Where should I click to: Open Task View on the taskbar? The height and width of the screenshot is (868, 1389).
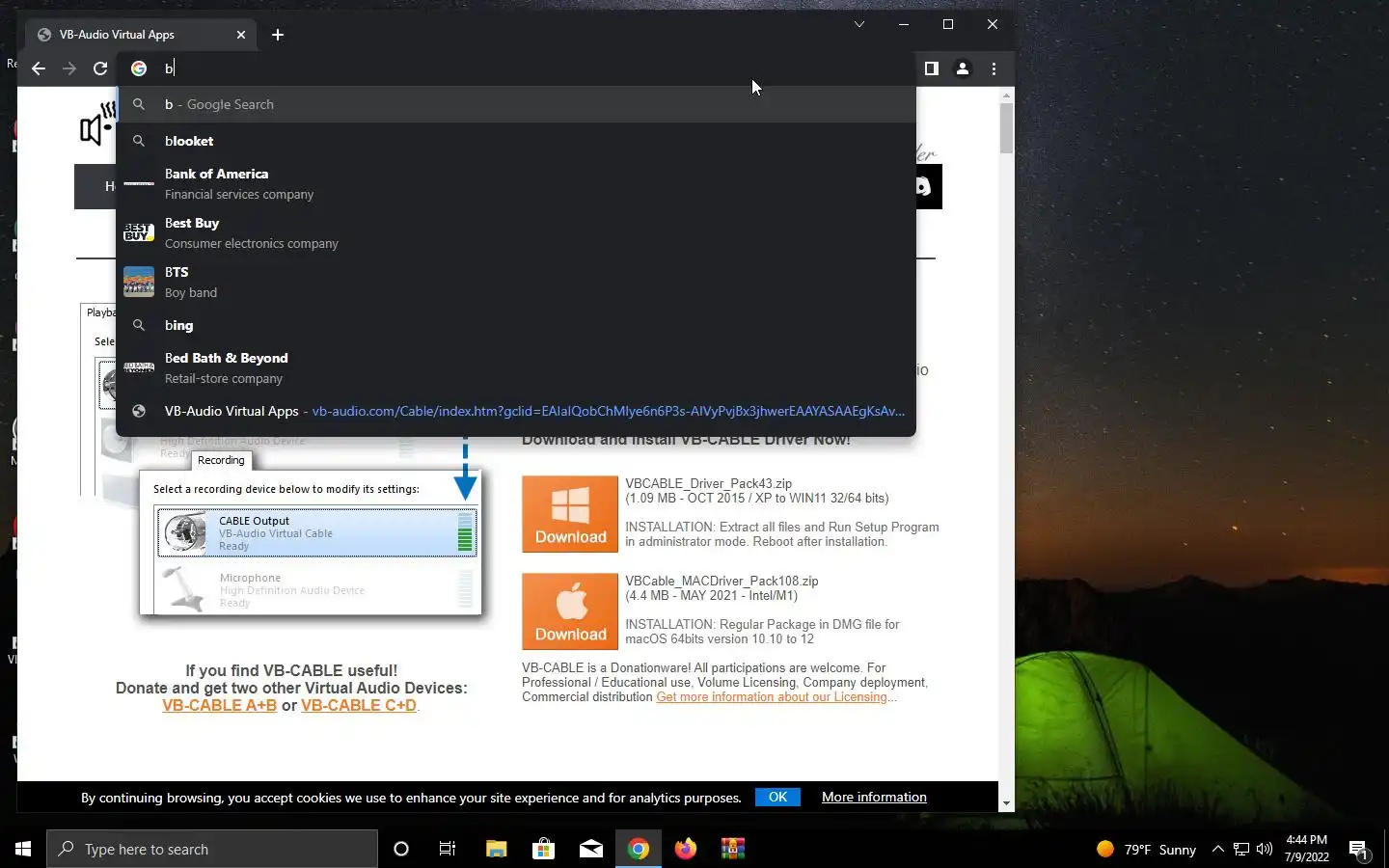(448, 849)
